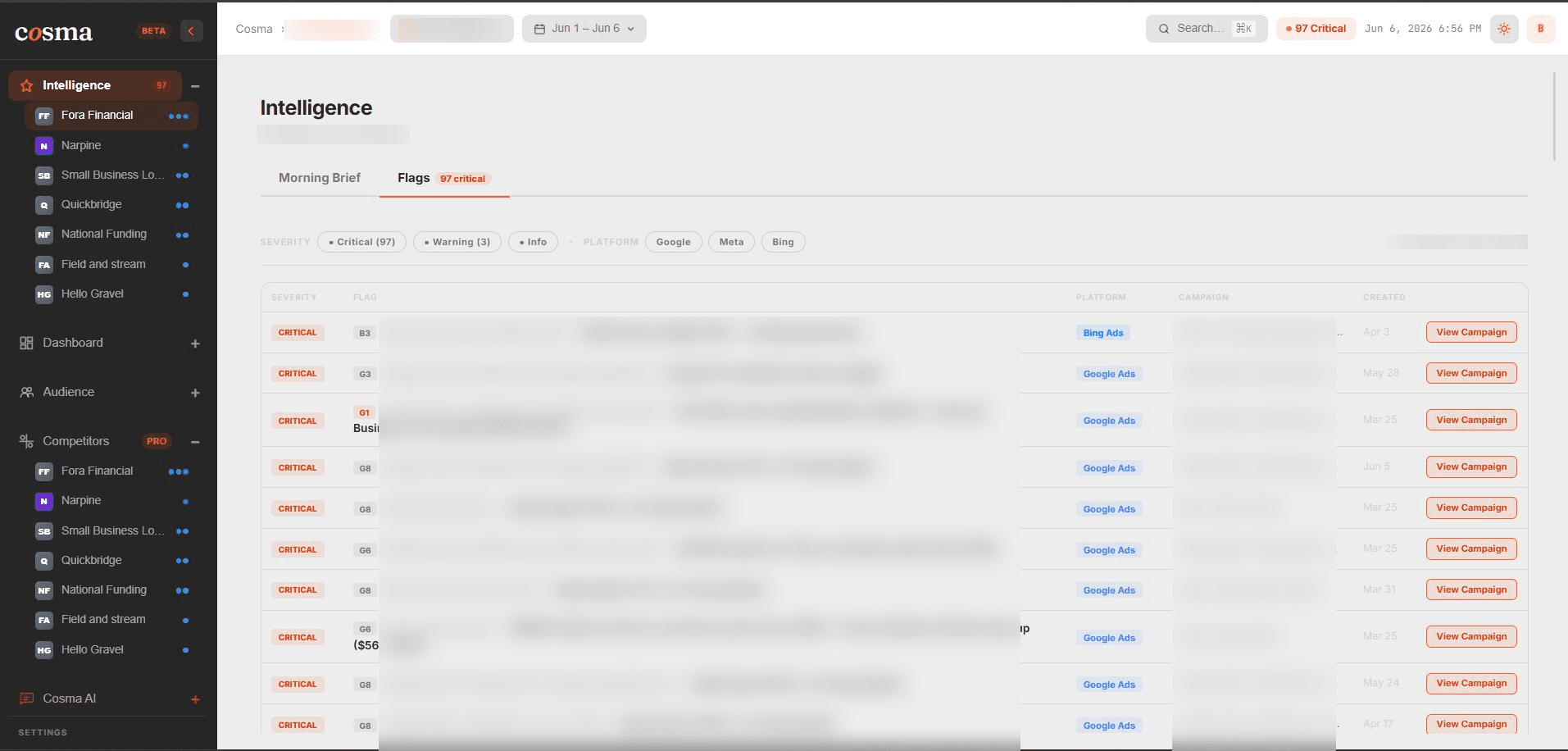
Task: Click View Campaign for the G1 flag
Action: [x=1471, y=420]
